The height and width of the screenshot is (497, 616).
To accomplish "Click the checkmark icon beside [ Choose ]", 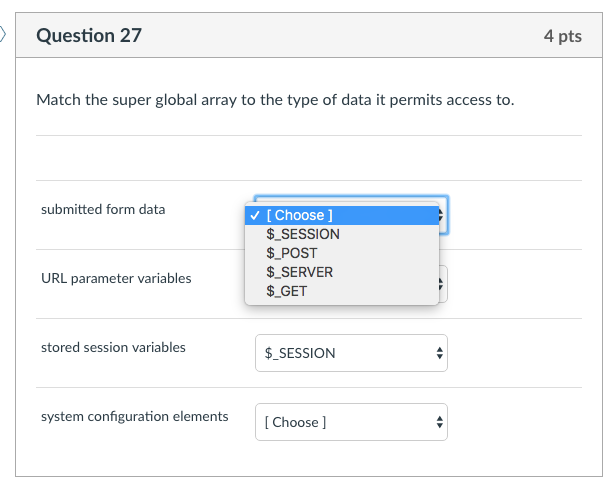I will [257, 215].
